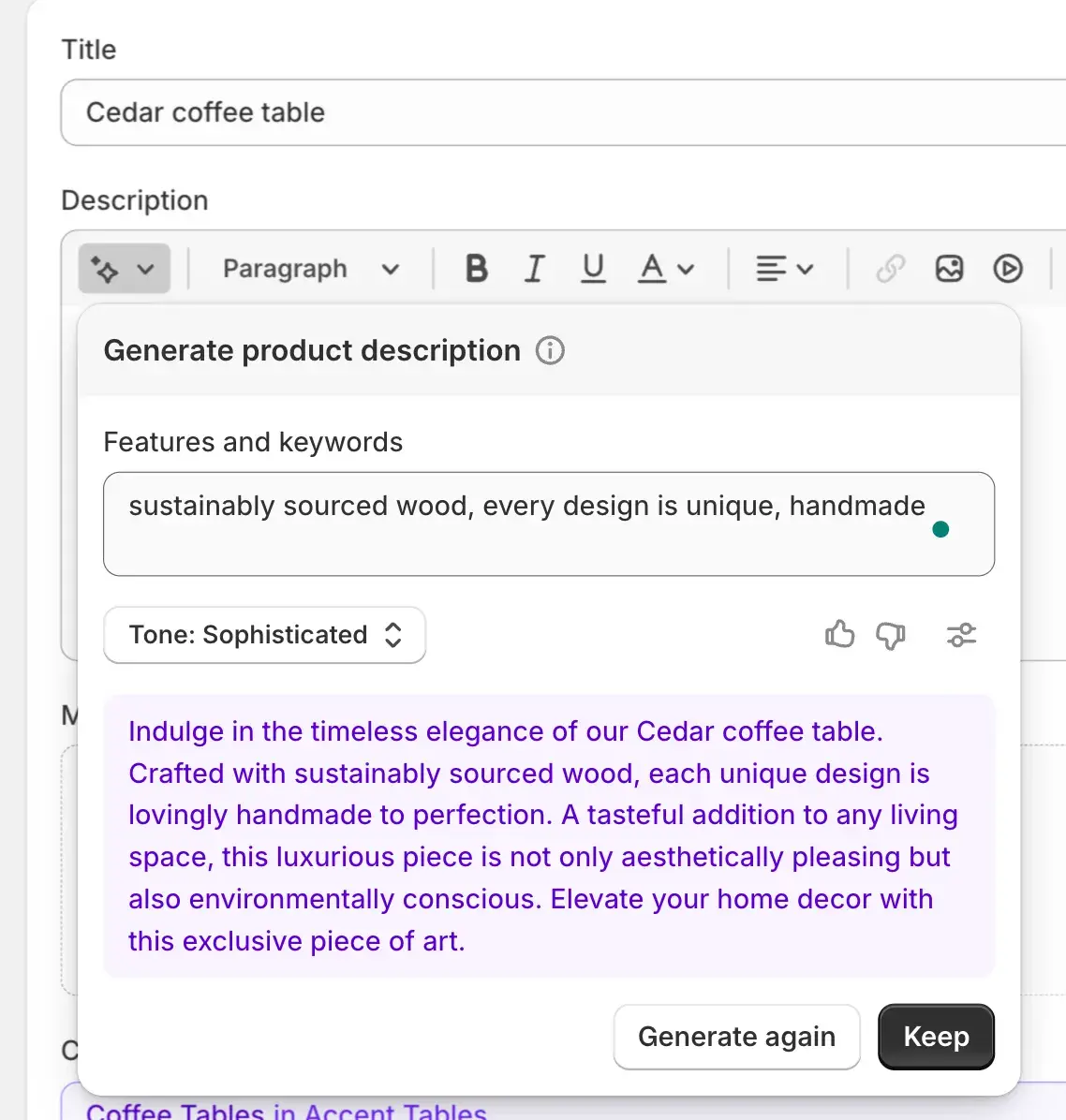1066x1120 pixels.
Task: Click the insert link icon
Action: pos(890,270)
